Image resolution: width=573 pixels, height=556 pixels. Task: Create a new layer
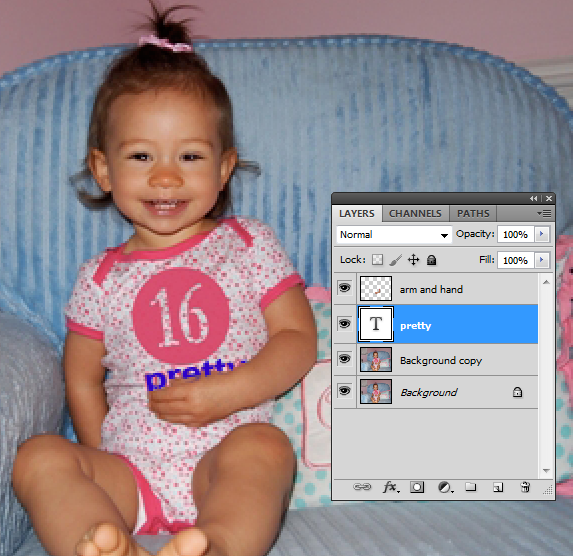pos(498,487)
